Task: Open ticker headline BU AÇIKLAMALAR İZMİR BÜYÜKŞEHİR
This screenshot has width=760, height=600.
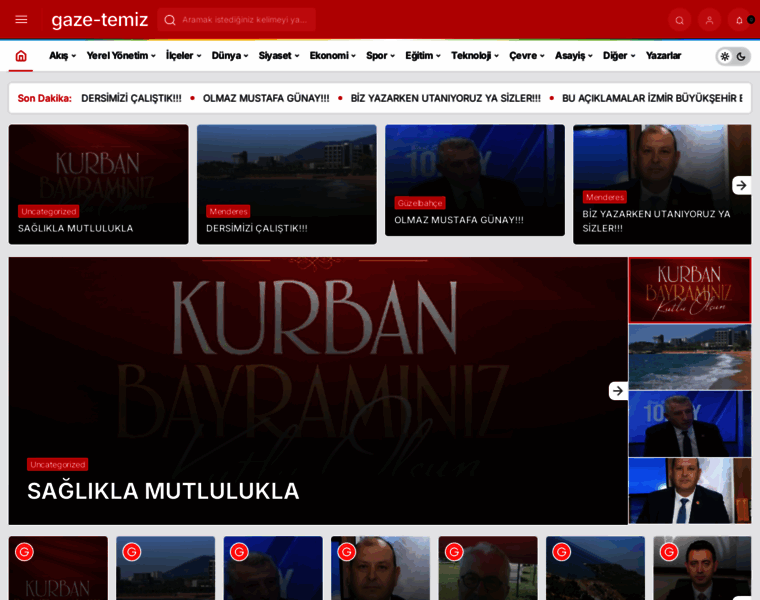Action: 652,98
